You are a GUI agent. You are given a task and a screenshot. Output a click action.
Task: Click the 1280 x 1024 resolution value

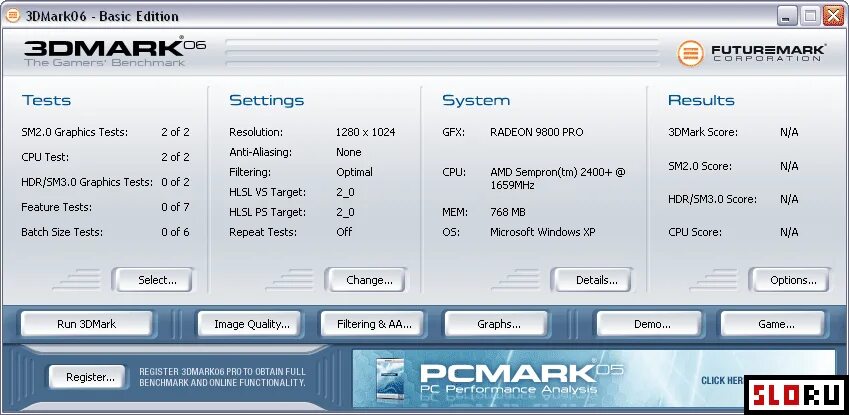point(365,132)
